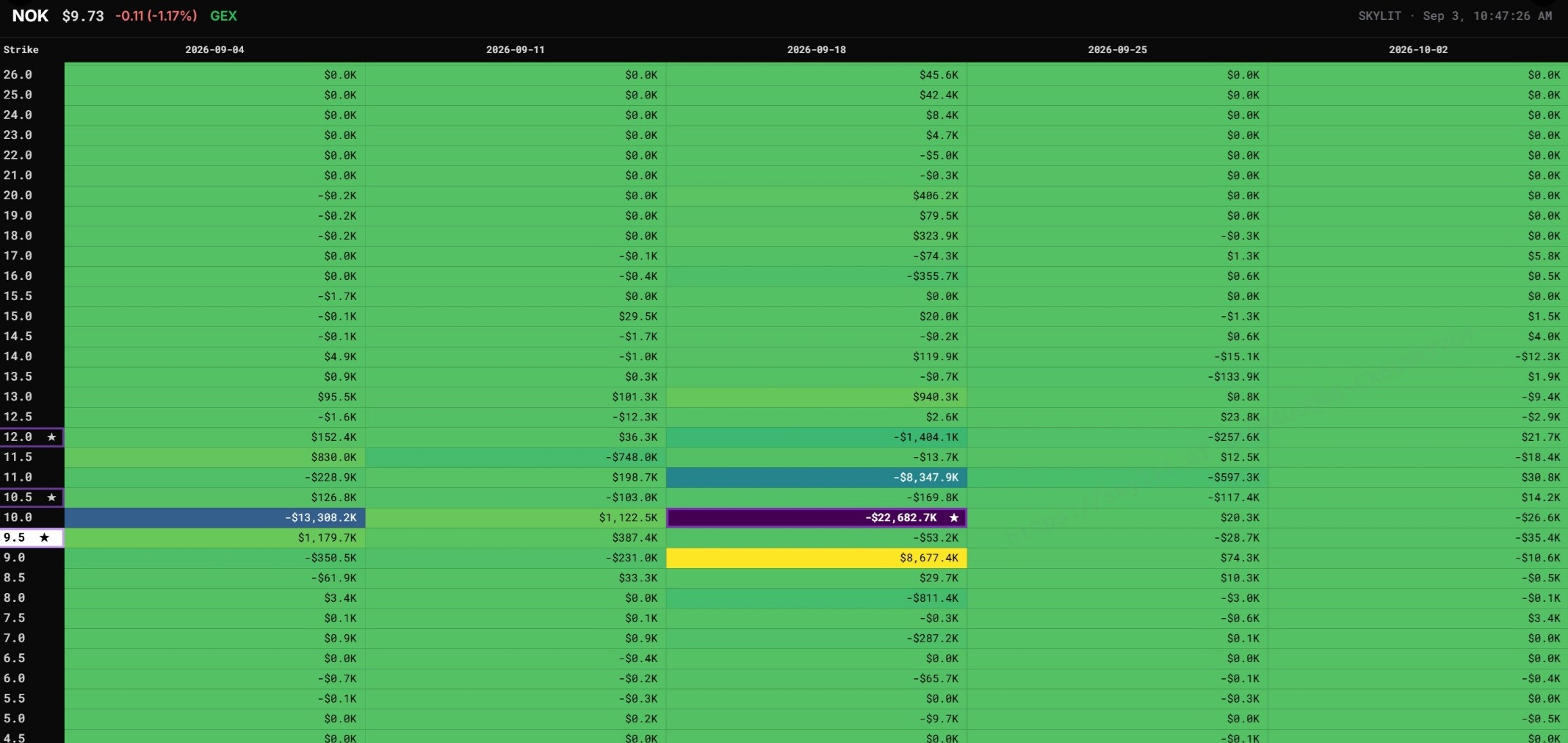Image resolution: width=1568 pixels, height=743 pixels.
Task: Select the NOK ticker symbol
Action: [x=30, y=15]
